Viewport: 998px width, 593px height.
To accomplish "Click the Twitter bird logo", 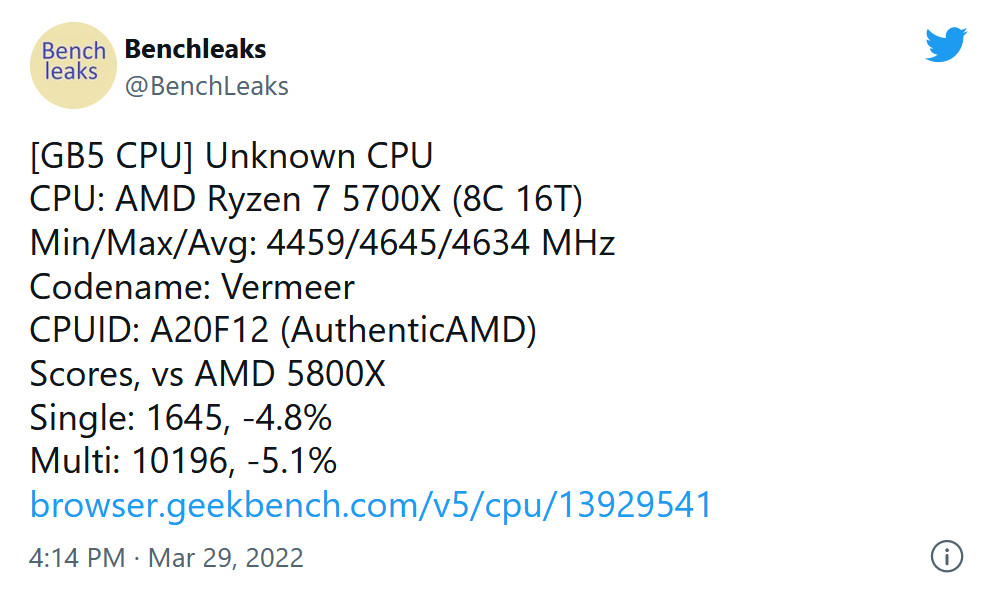I will [x=946, y=45].
